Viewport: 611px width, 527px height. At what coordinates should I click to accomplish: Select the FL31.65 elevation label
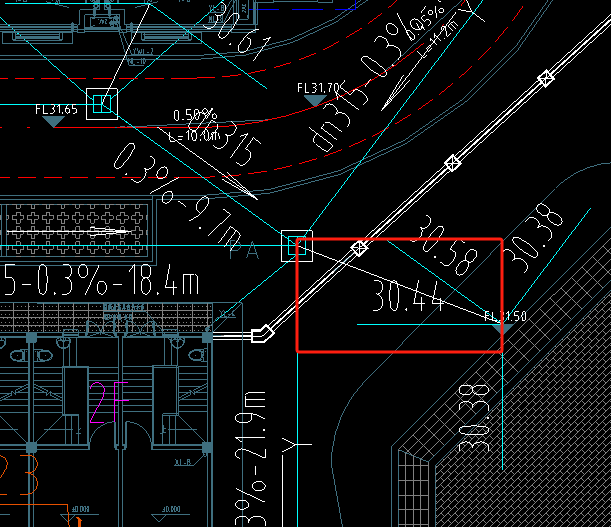point(57,109)
